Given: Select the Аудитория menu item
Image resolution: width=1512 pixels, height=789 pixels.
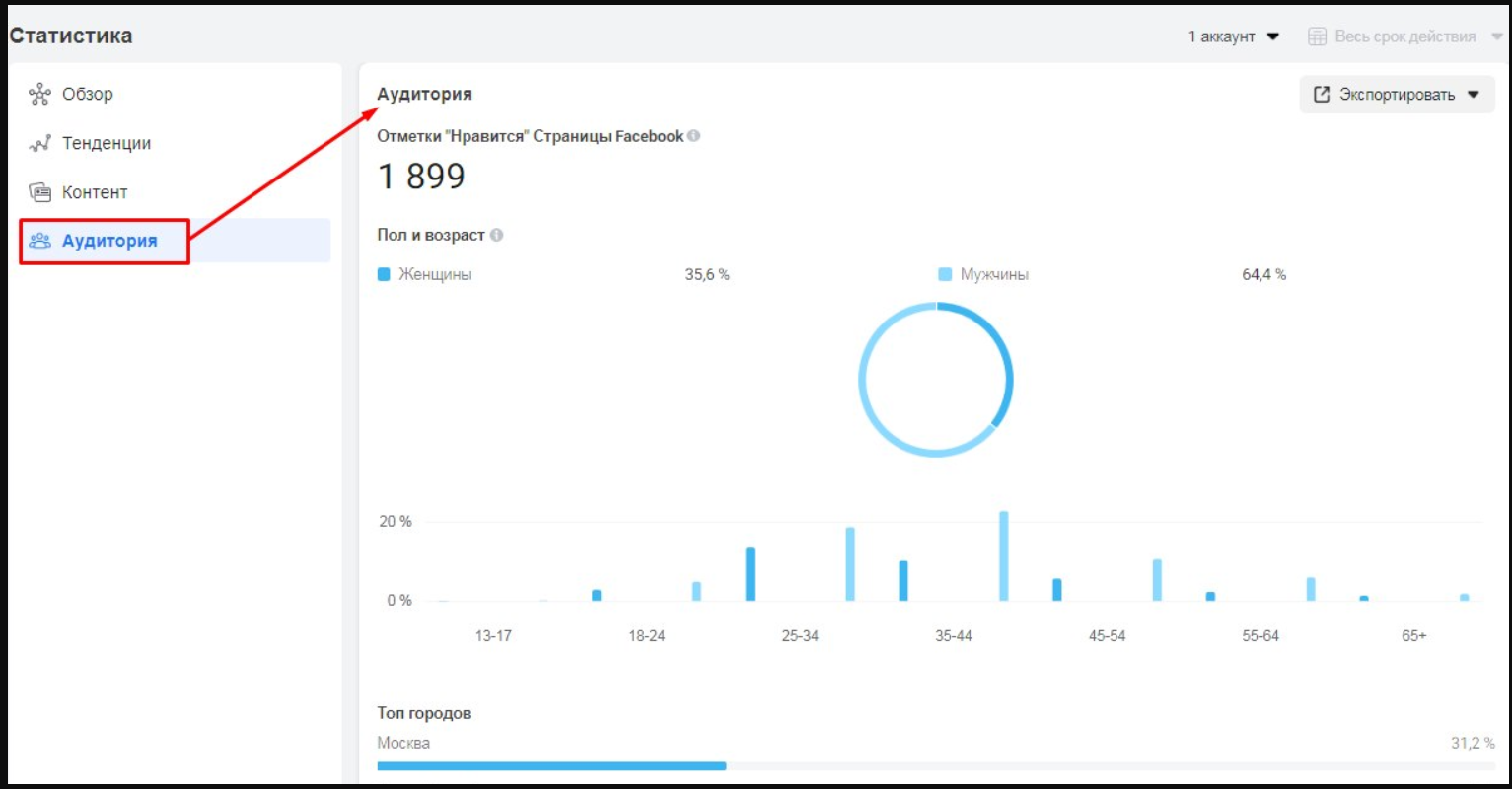Looking at the screenshot, I should pyautogui.click(x=109, y=241).
